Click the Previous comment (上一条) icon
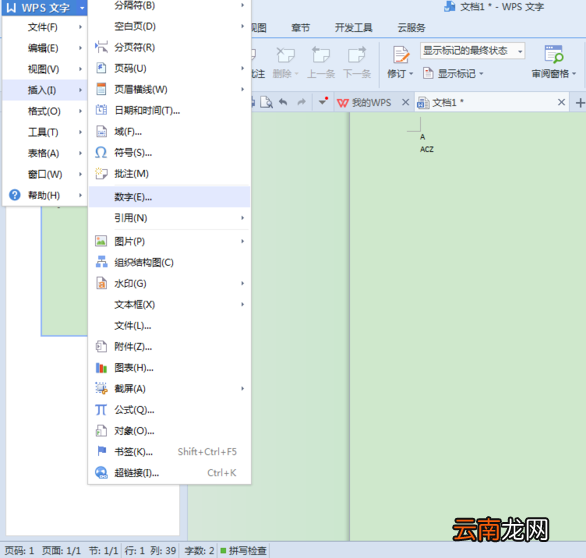586x558 pixels. [320, 55]
